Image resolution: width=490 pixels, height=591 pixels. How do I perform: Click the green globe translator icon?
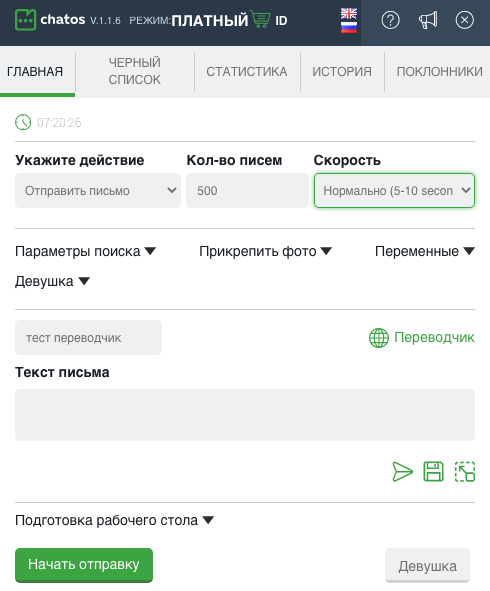379,338
